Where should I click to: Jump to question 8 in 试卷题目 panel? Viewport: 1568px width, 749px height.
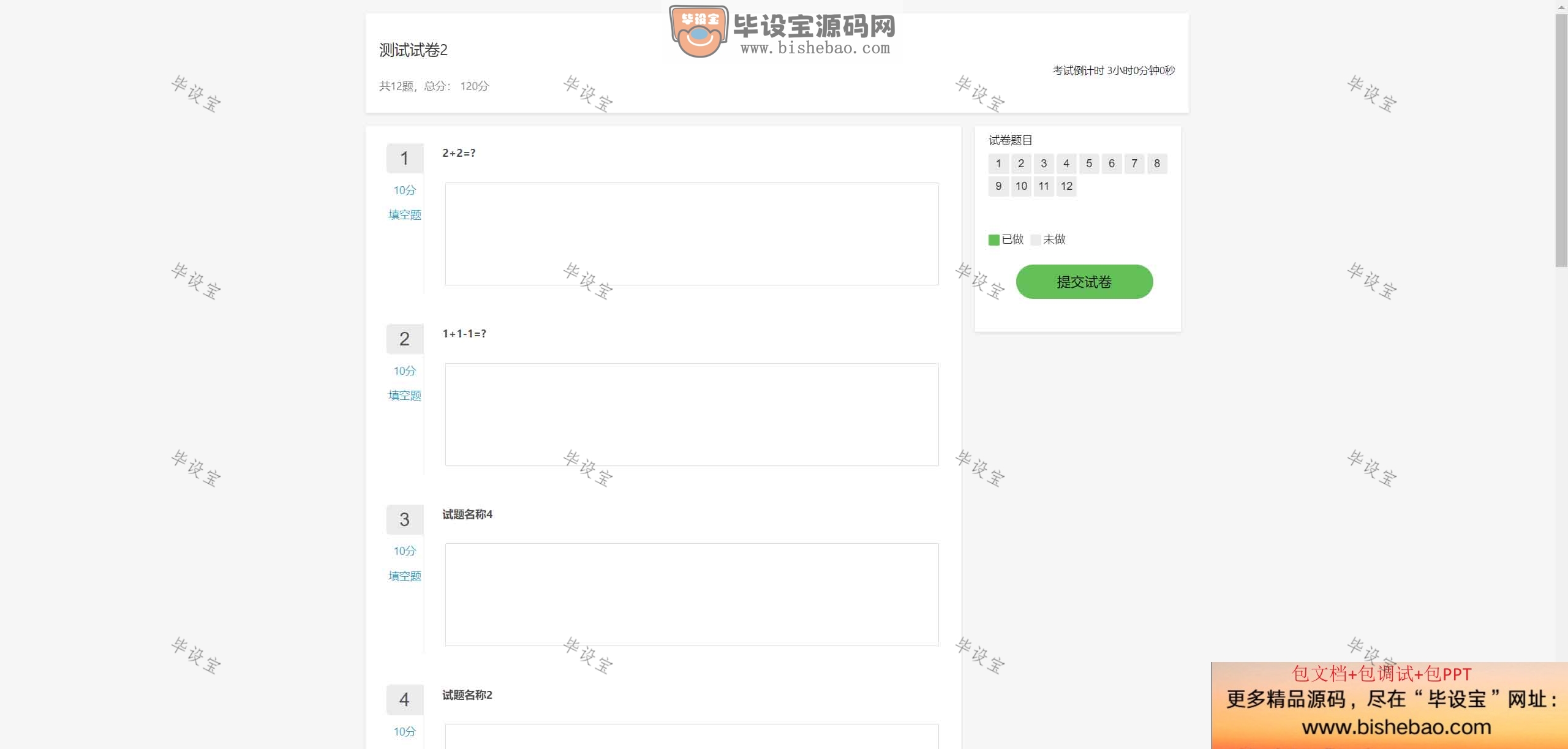tap(1157, 164)
